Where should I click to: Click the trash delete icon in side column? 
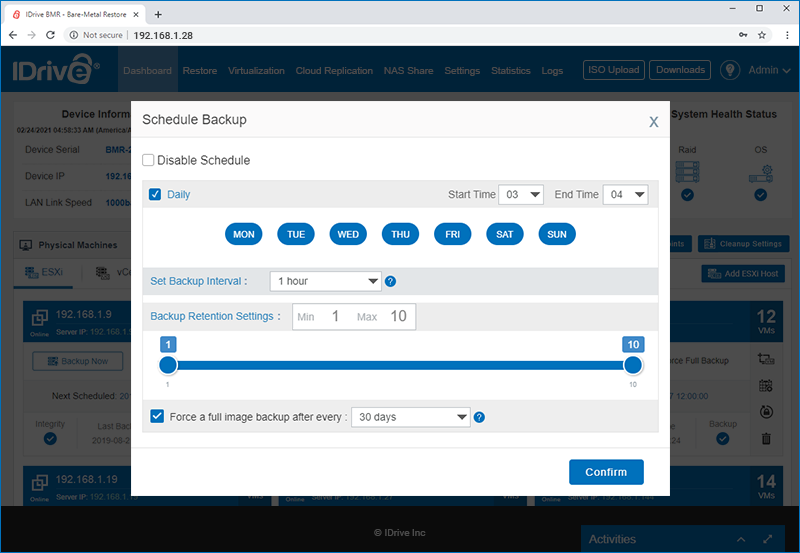[x=766, y=438]
